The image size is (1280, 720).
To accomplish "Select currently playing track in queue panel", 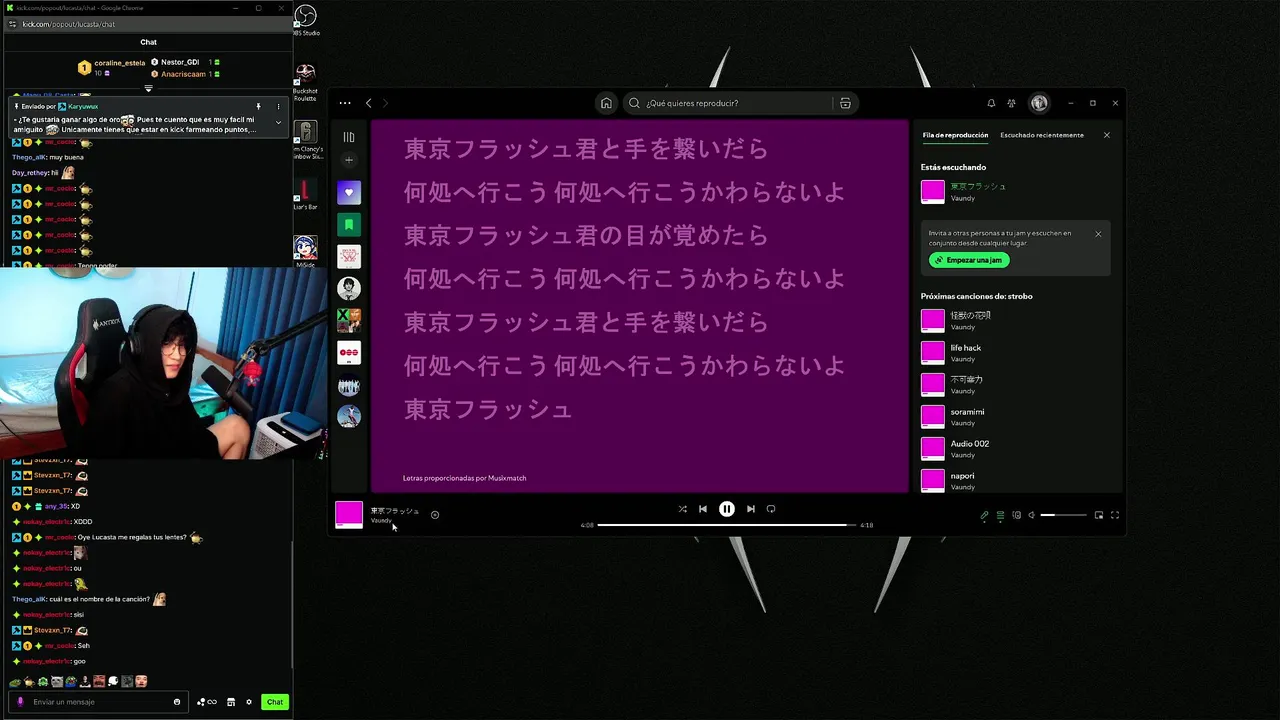I will coord(1015,191).
